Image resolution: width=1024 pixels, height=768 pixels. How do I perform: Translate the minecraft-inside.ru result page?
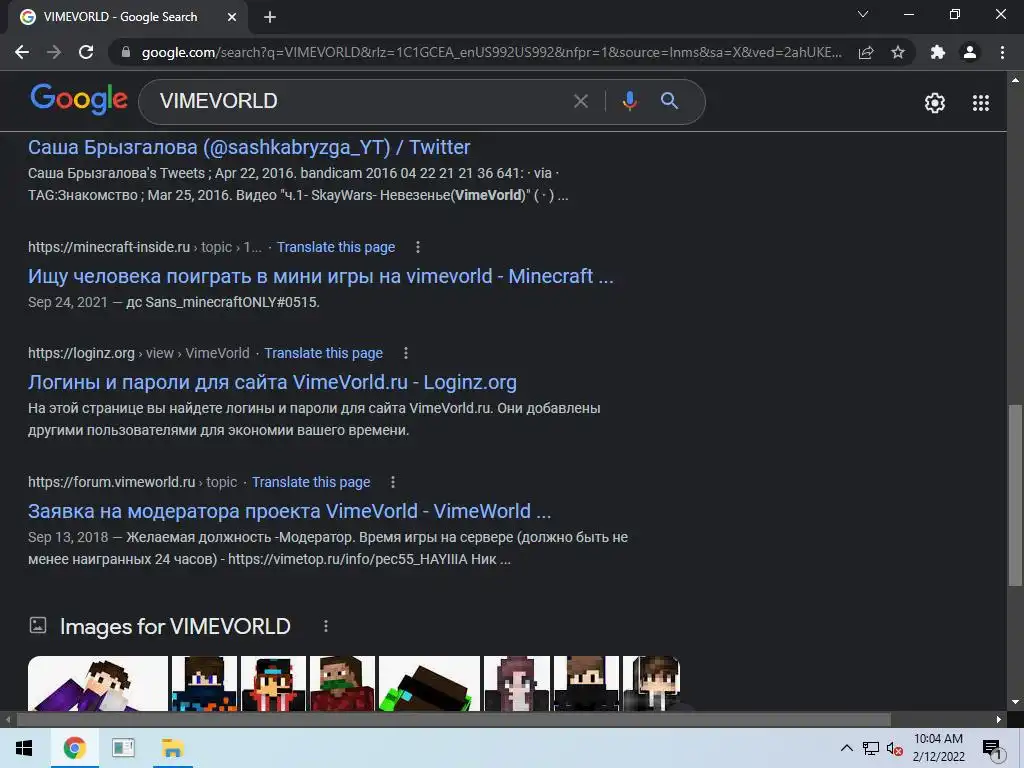click(x=336, y=247)
